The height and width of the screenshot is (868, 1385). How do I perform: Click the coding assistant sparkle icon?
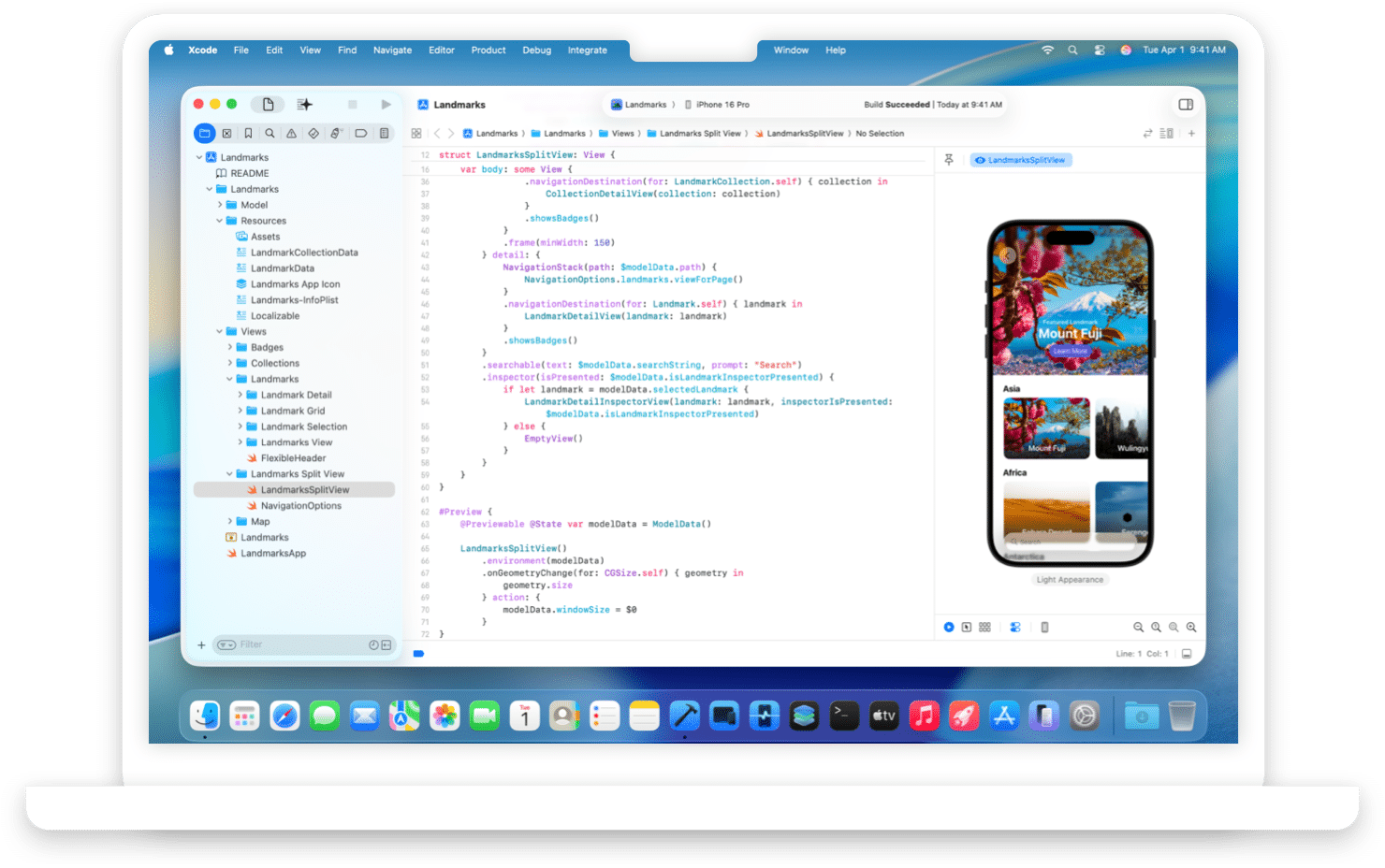tap(305, 105)
